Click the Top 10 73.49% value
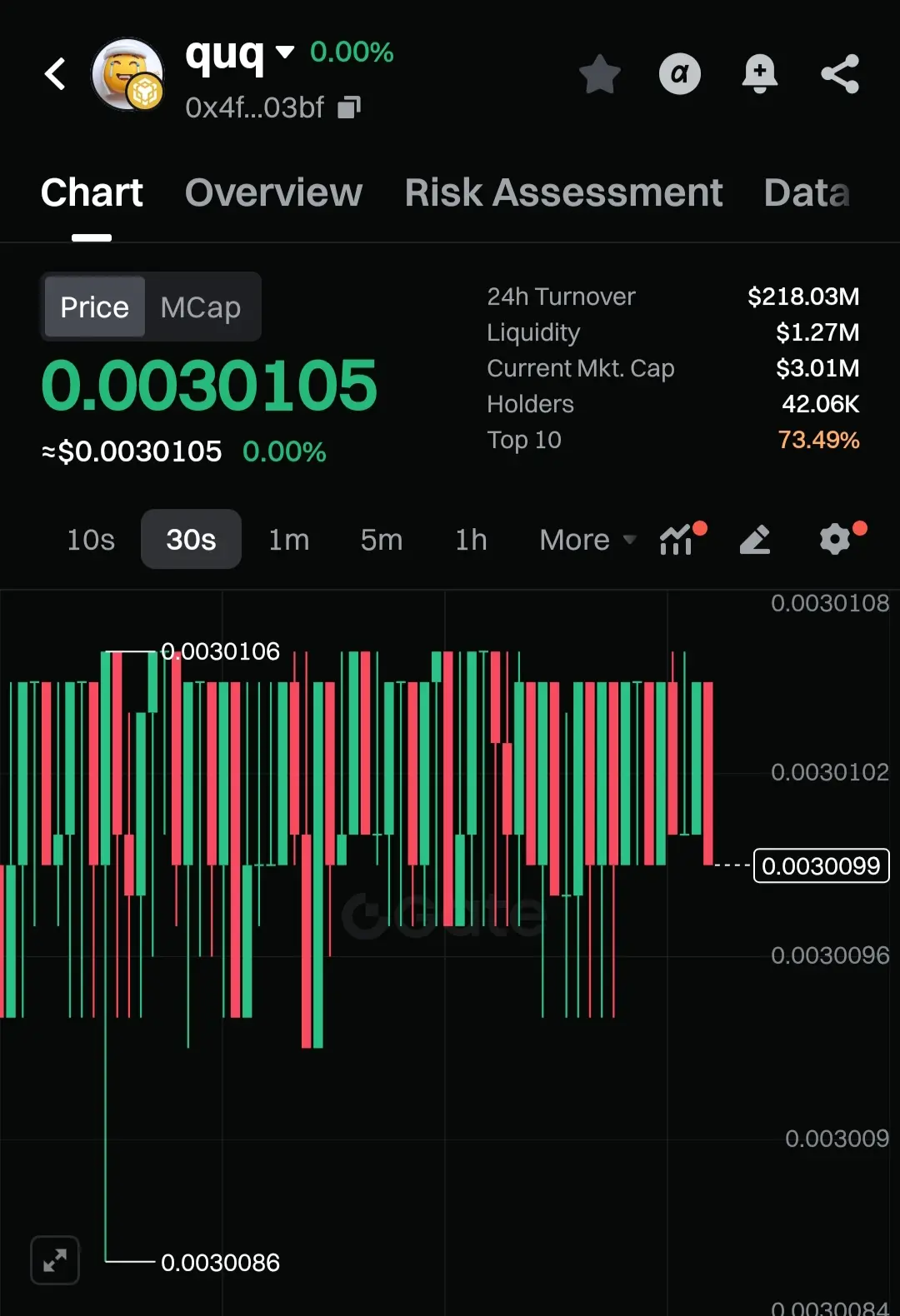This screenshot has width=900, height=1316. 817,440
